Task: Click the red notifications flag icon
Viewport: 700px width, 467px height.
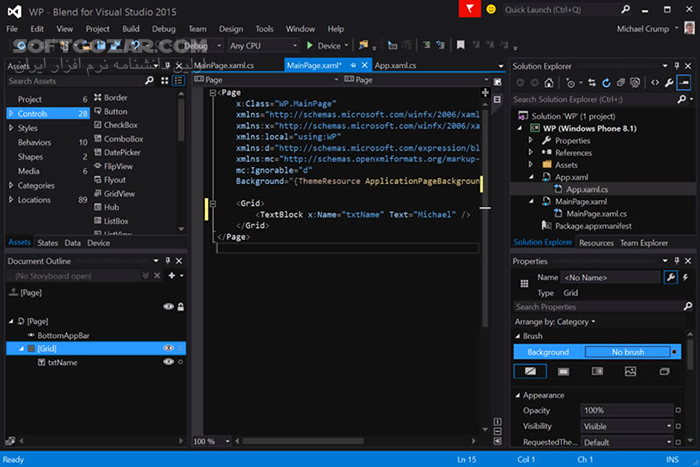Action: (x=470, y=9)
